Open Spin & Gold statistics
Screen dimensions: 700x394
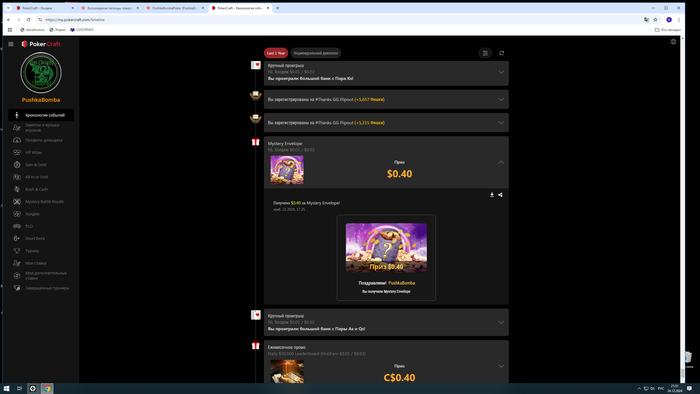coord(41,165)
